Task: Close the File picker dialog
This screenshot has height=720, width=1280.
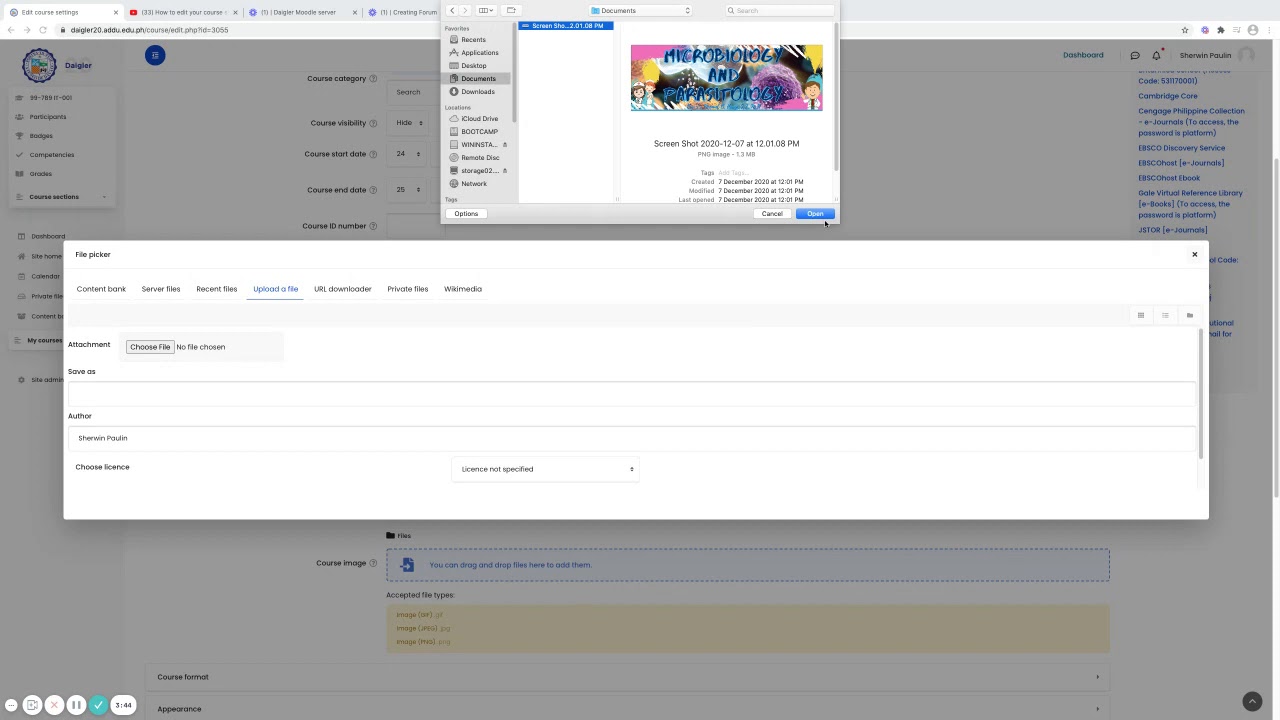Action: (1194, 254)
